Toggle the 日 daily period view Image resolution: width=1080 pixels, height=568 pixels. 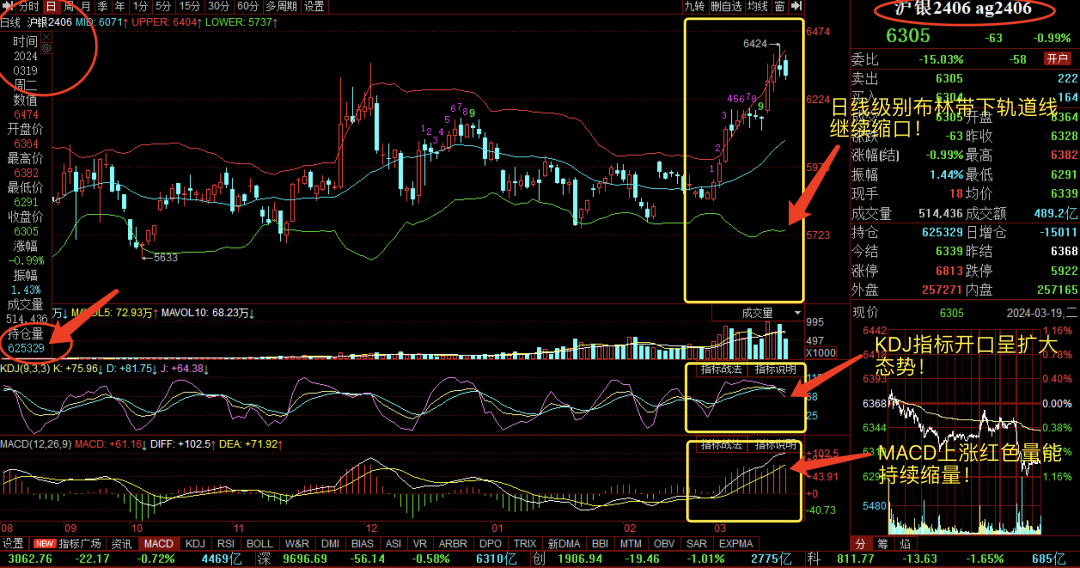(51, 6)
